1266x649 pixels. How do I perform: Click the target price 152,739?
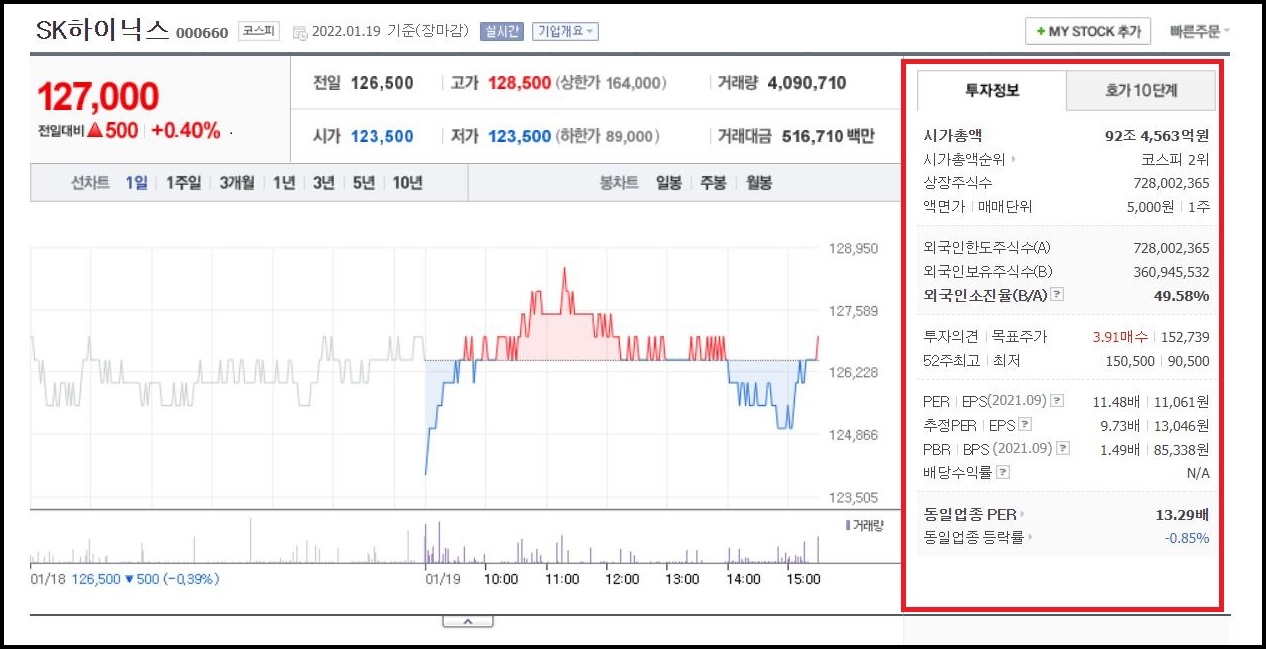pyautogui.click(x=1184, y=337)
